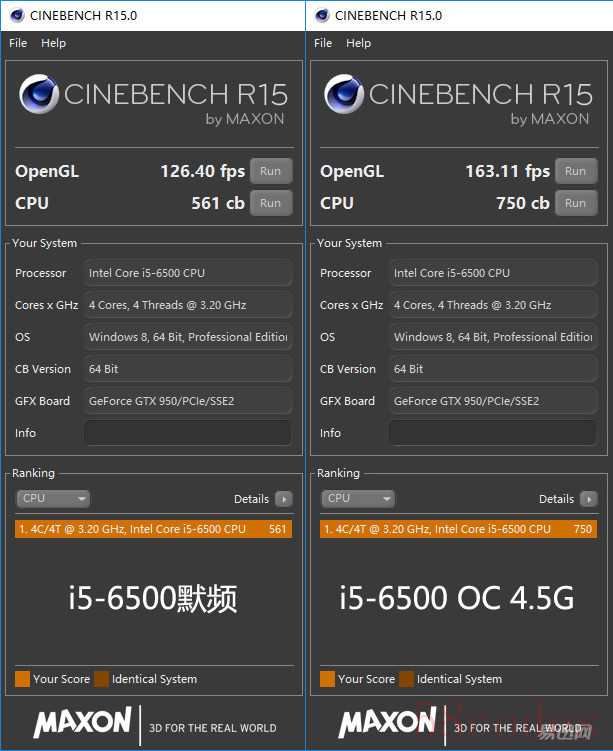Click 750 cb CPU score in right window

tap(523, 203)
